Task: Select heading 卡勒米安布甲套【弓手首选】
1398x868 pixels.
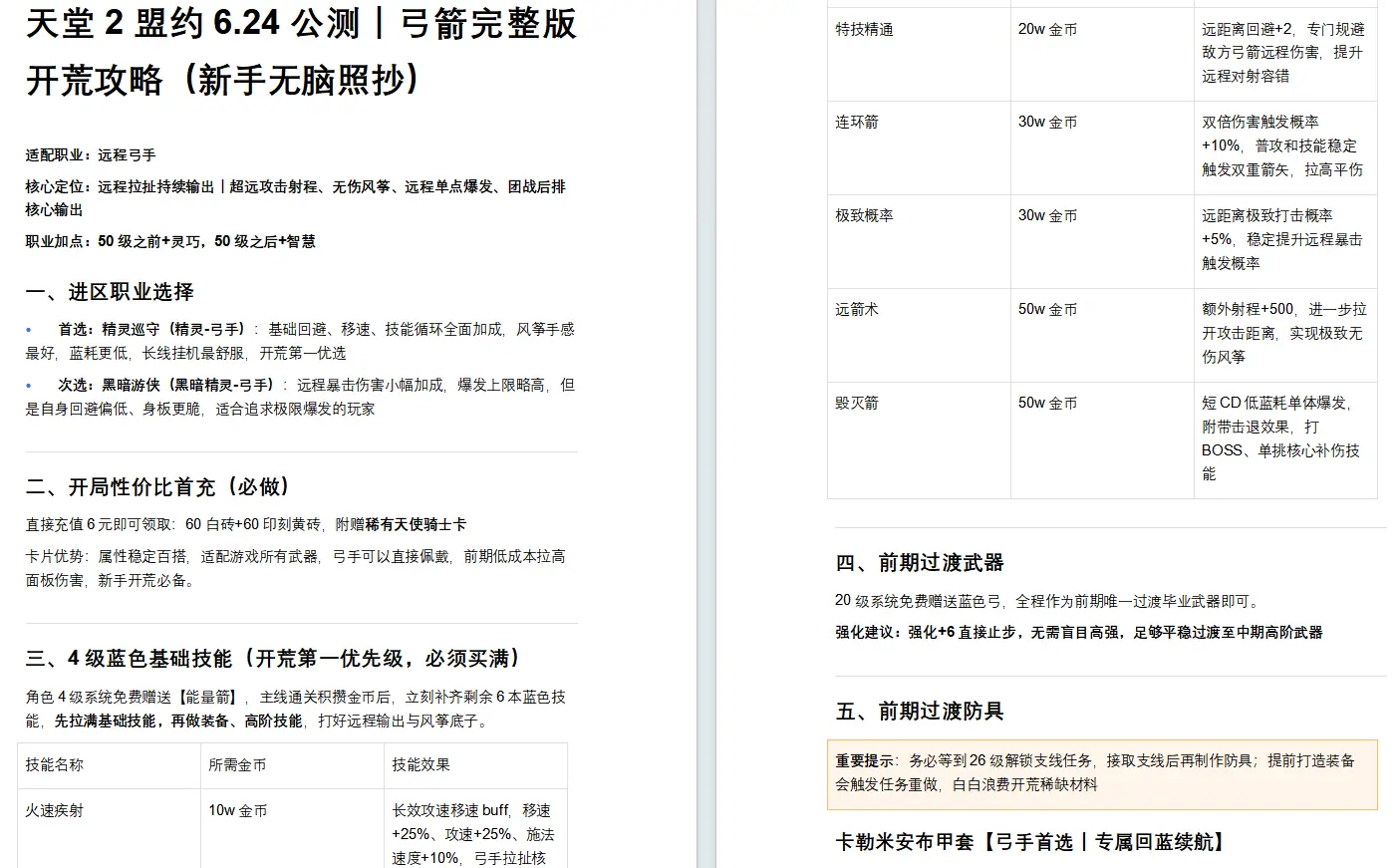Action: [x=1031, y=843]
